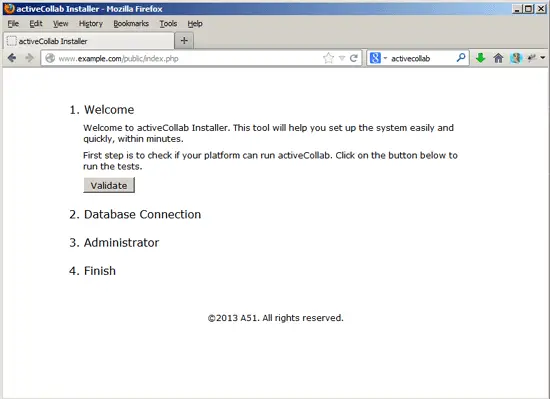The image size is (550, 399).
Task: Open the Google search engine selector
Action: [378, 58]
